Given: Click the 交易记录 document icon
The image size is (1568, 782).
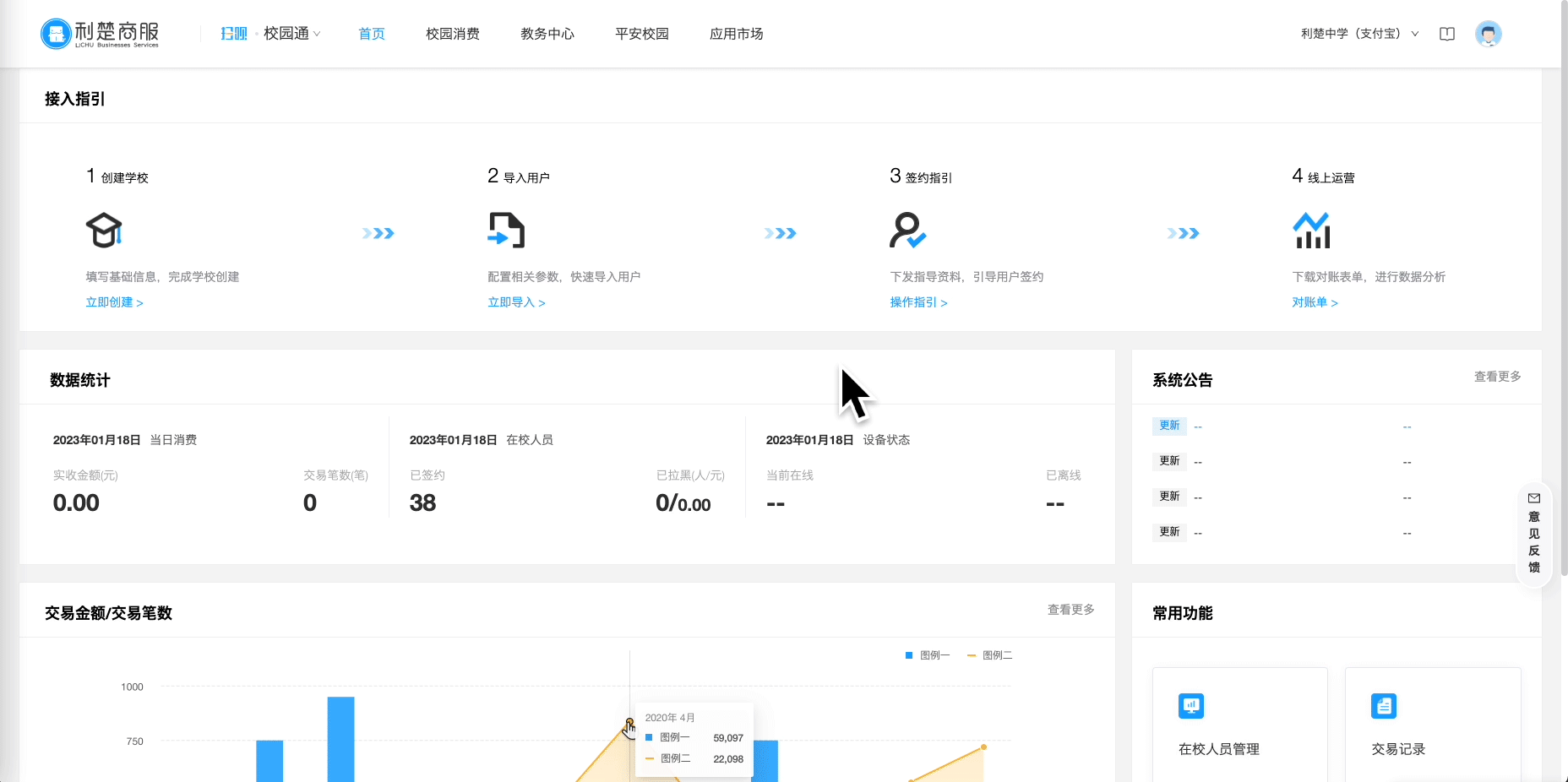Looking at the screenshot, I should [x=1384, y=705].
